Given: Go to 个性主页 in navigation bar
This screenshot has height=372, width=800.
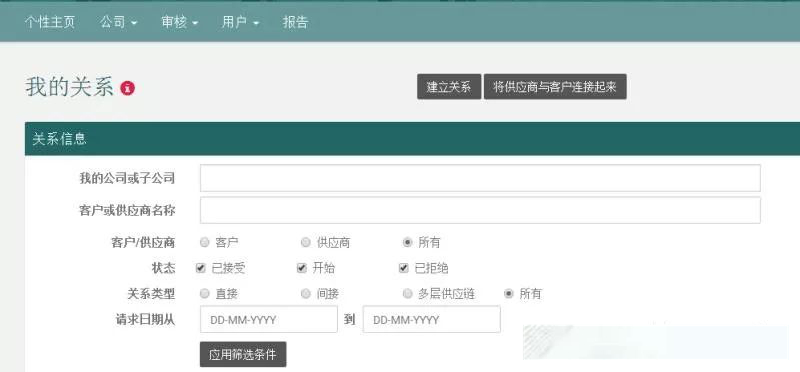Looking at the screenshot, I should click(50, 22).
